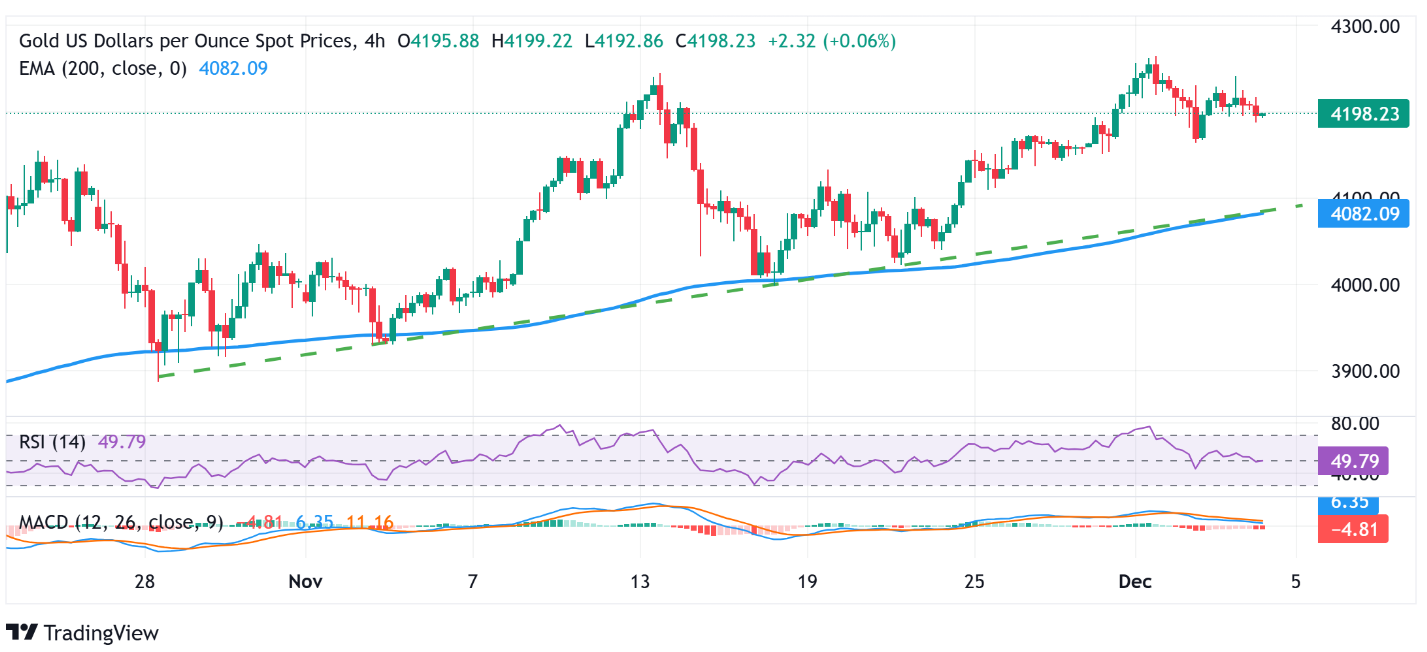Click the 13 date marker on time axis
The image size is (1427, 652).
click(x=640, y=581)
